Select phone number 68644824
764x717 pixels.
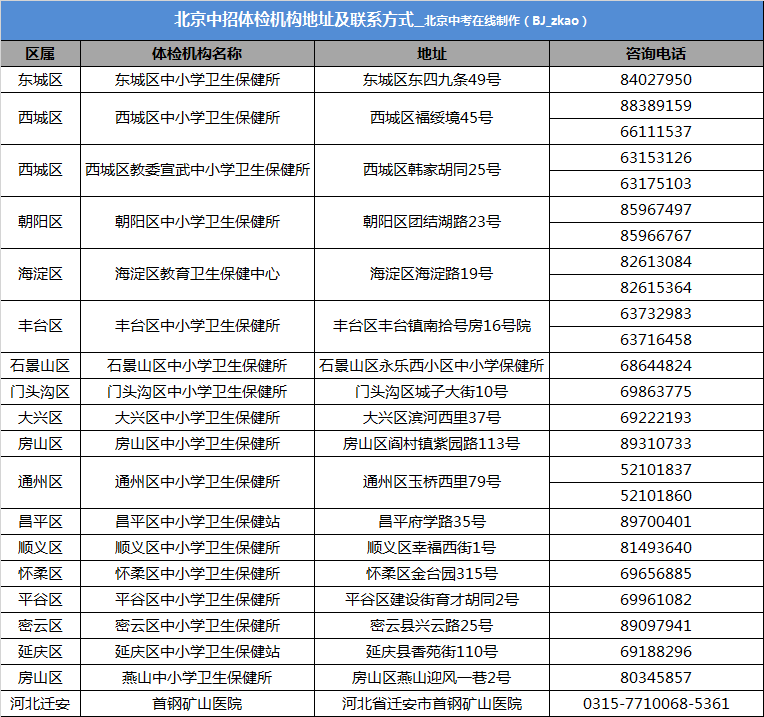pyautogui.click(x=656, y=366)
